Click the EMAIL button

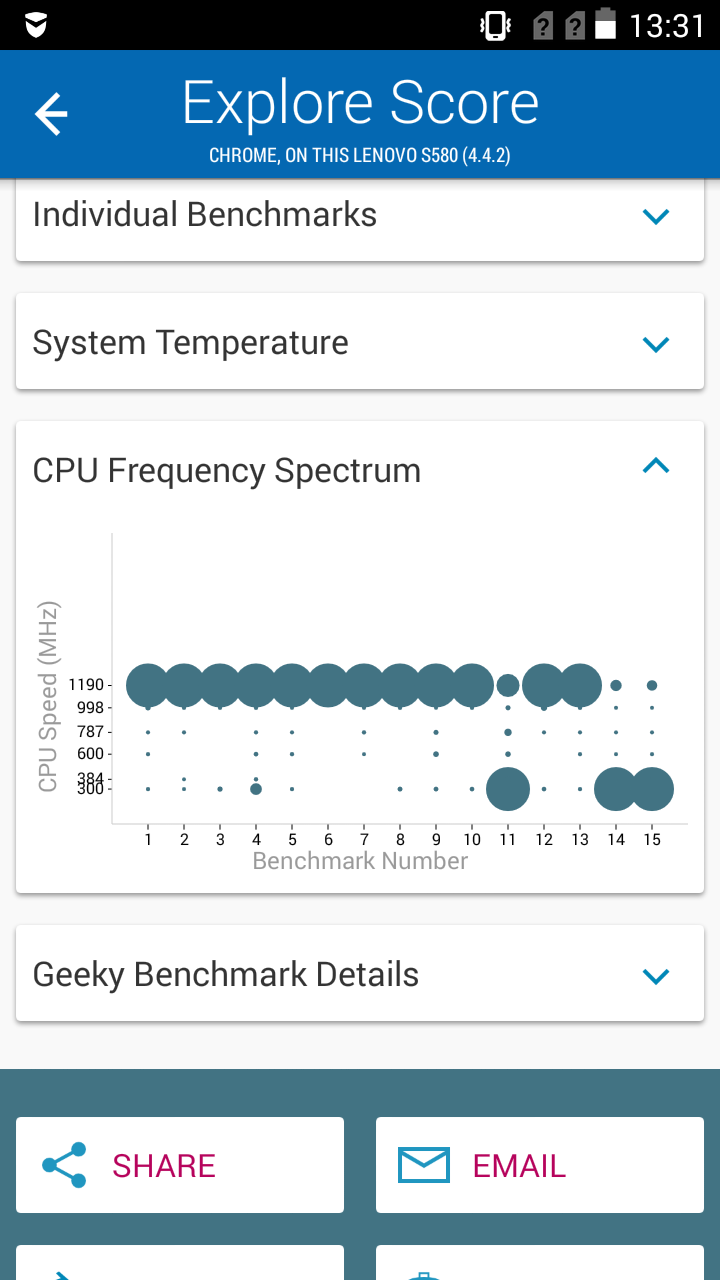pyautogui.click(x=540, y=1165)
